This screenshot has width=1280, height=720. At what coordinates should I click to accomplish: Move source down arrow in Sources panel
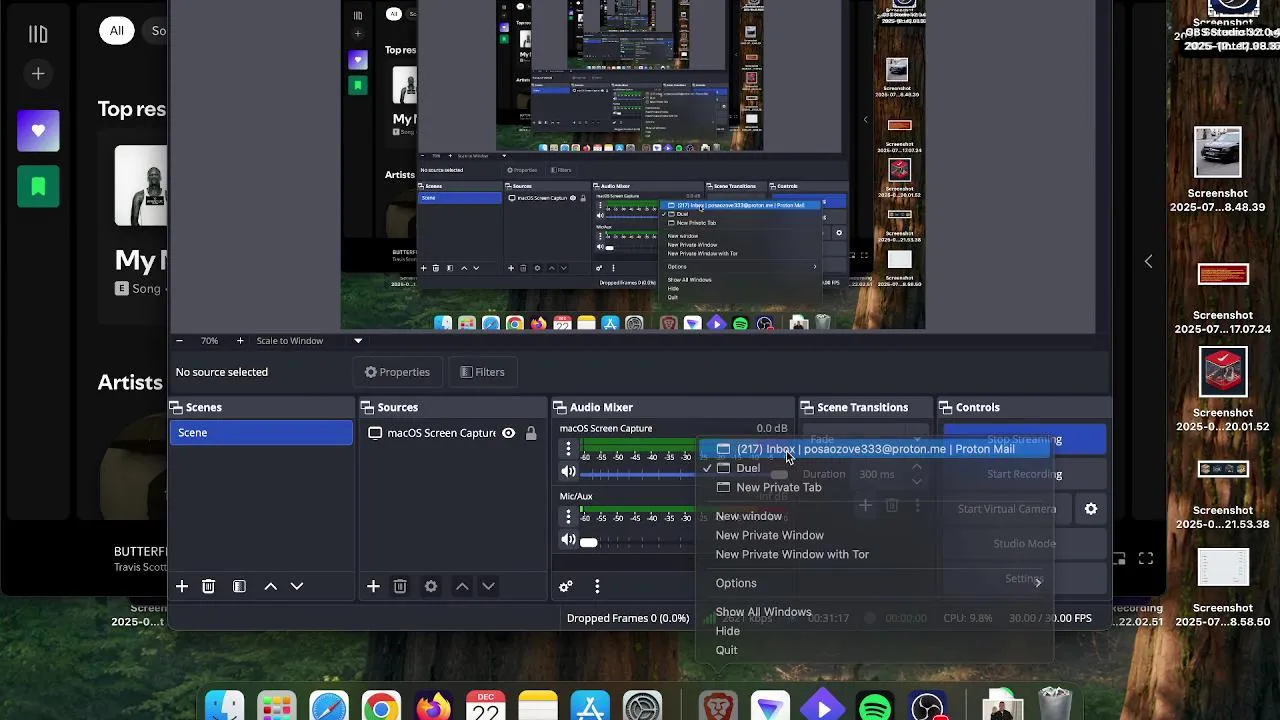tap(488, 586)
